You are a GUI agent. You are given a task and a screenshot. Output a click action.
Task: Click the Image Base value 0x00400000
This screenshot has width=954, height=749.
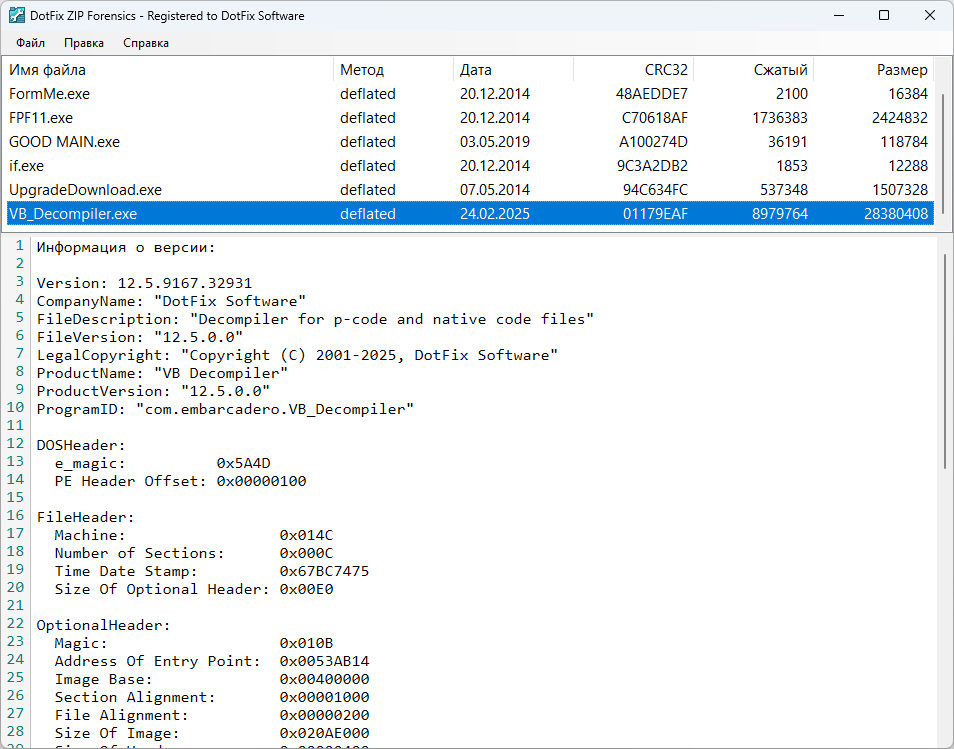coord(324,679)
